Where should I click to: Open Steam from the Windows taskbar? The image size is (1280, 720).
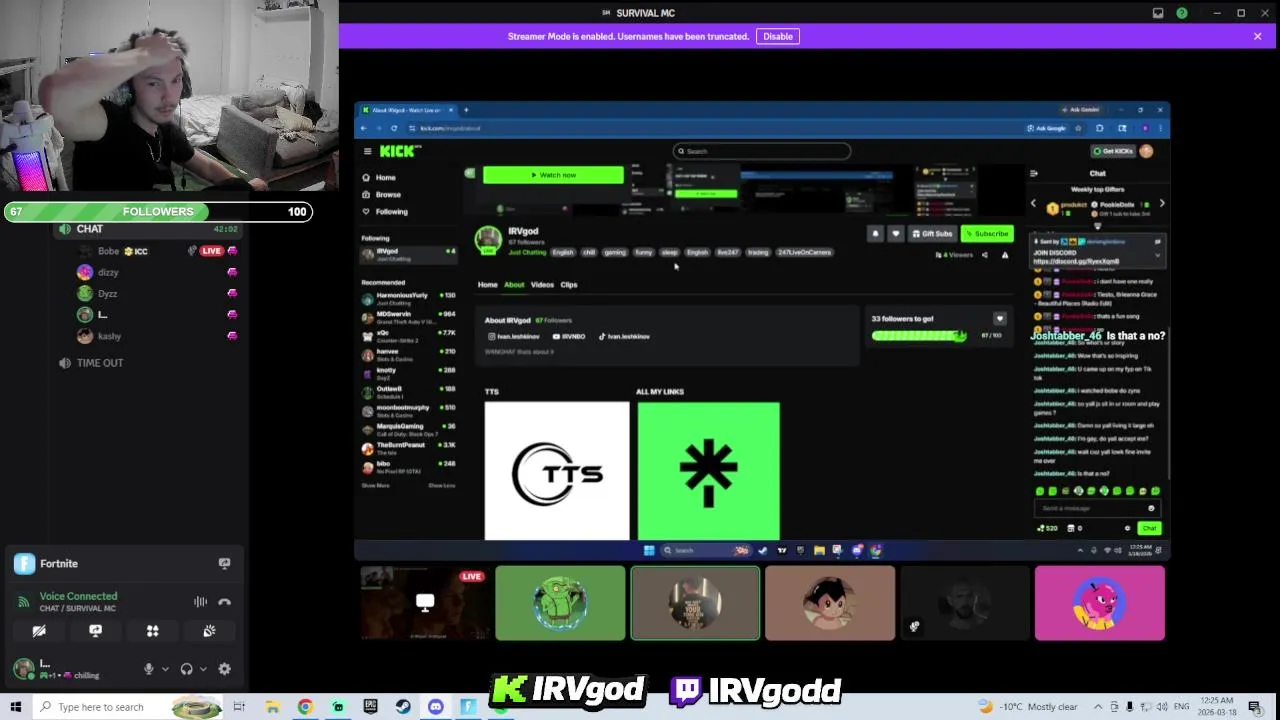point(402,707)
